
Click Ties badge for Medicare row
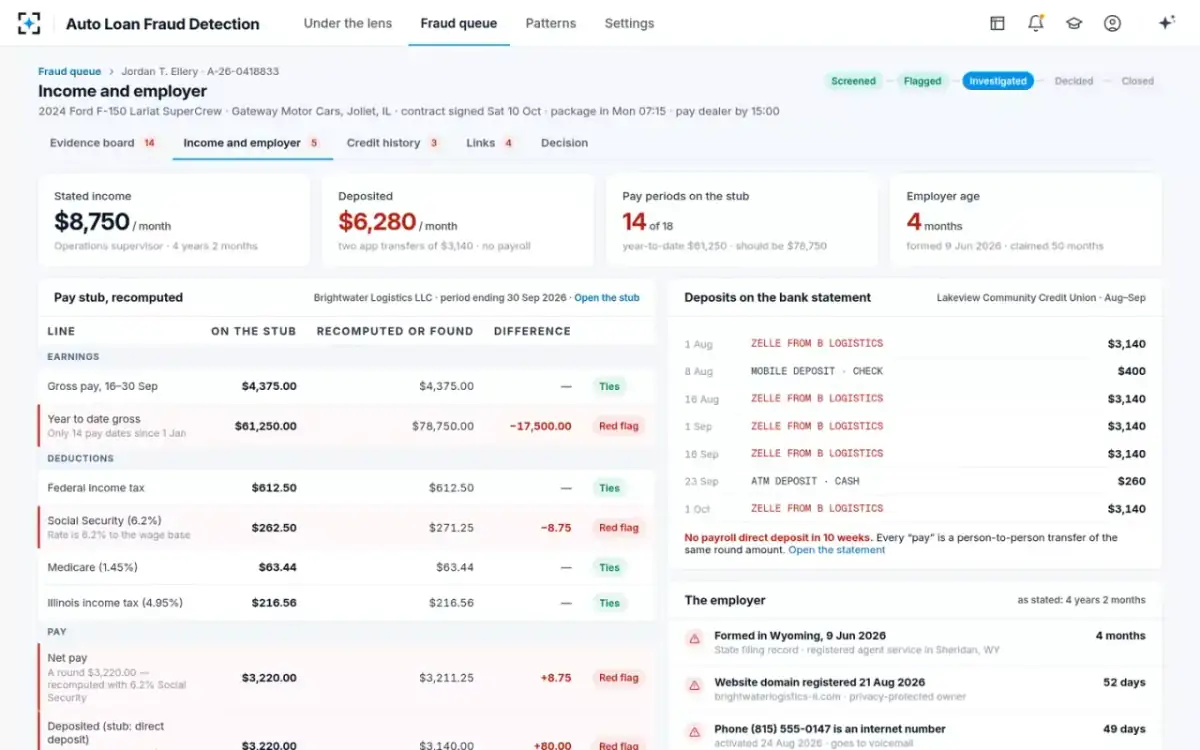point(609,567)
